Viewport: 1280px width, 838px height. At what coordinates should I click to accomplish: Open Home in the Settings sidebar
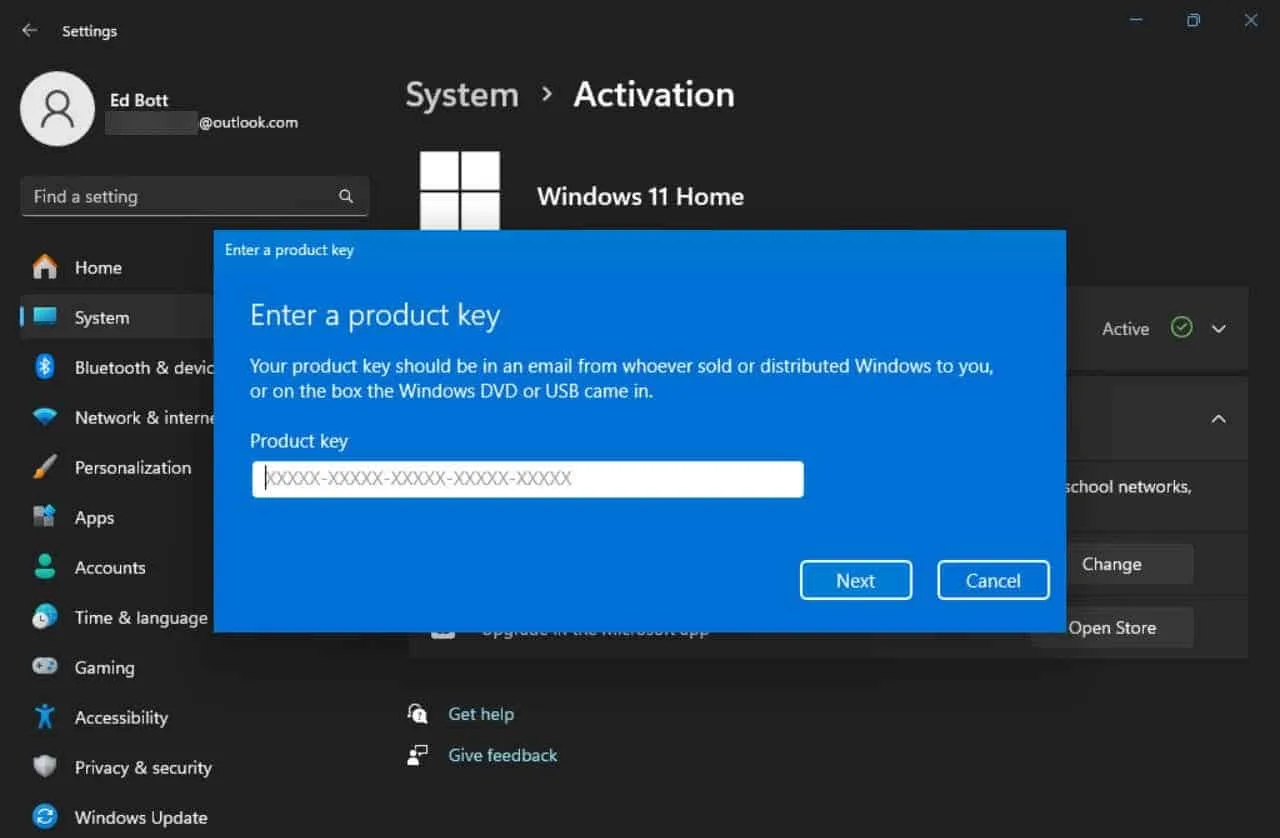(97, 267)
